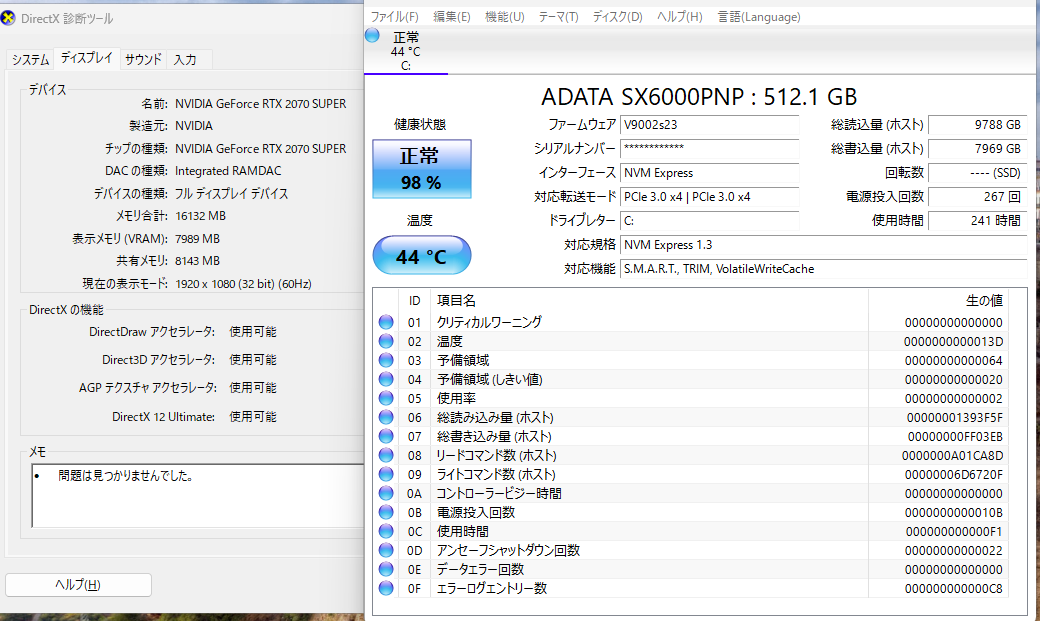The width and height of the screenshot is (1040, 621).
Task: Switch to the システム tab in DirectX tool
Action: click(31, 60)
